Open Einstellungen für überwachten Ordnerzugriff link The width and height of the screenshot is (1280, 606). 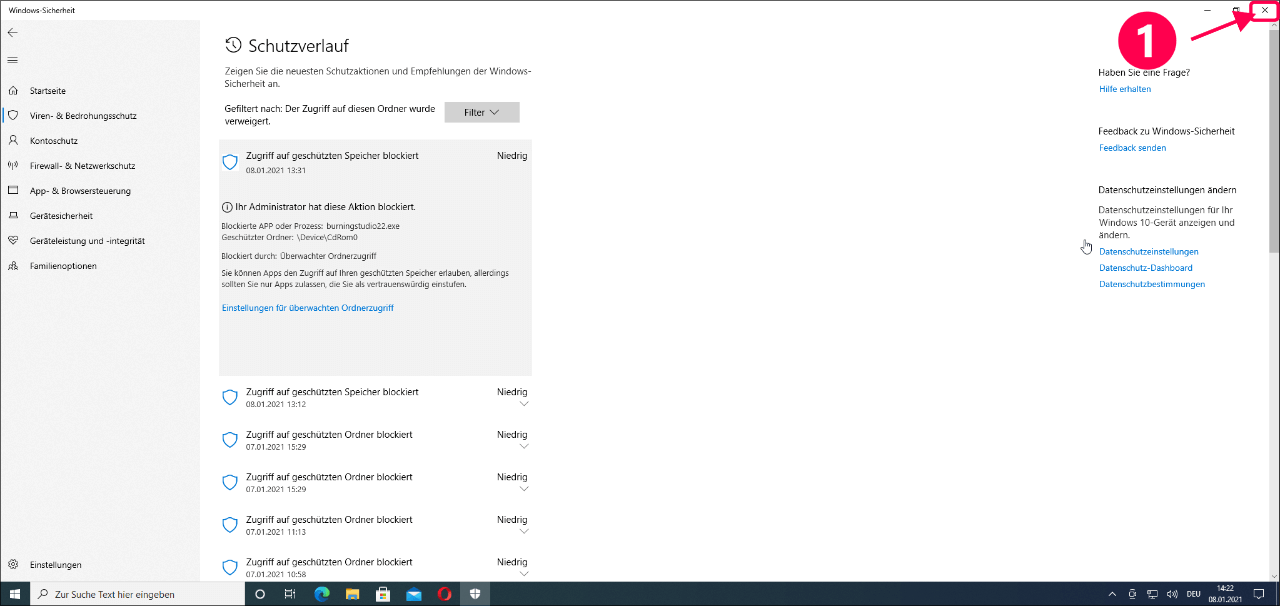click(x=307, y=308)
